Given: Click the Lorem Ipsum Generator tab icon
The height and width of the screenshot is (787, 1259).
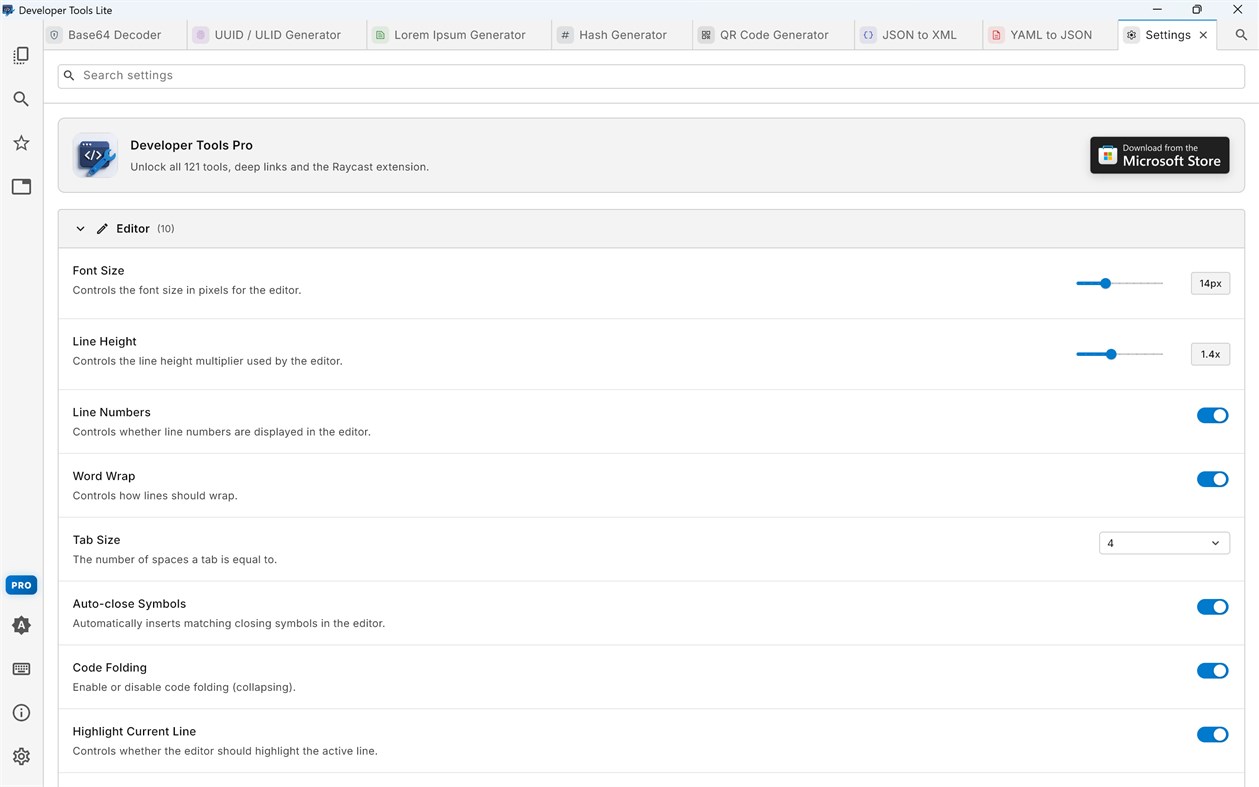Looking at the screenshot, I should [380, 35].
